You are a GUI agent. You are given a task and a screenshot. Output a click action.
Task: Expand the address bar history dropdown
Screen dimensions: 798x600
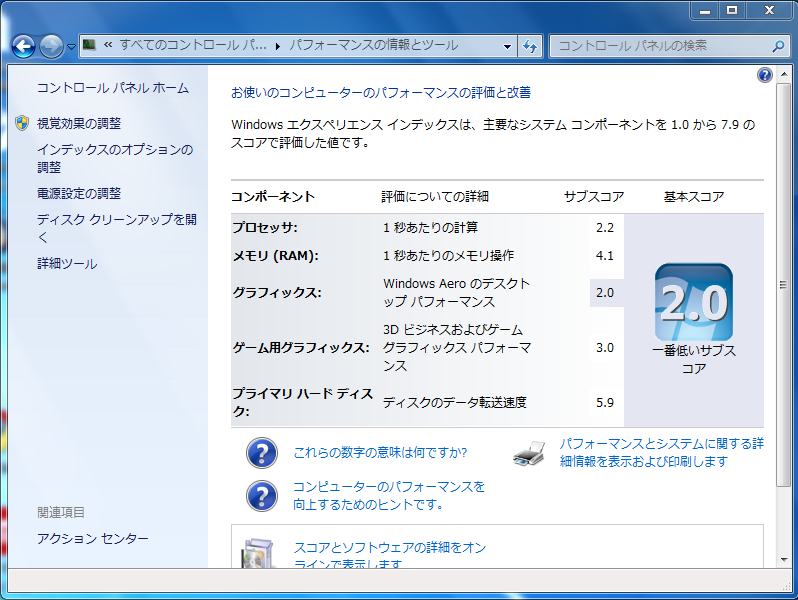(x=507, y=46)
